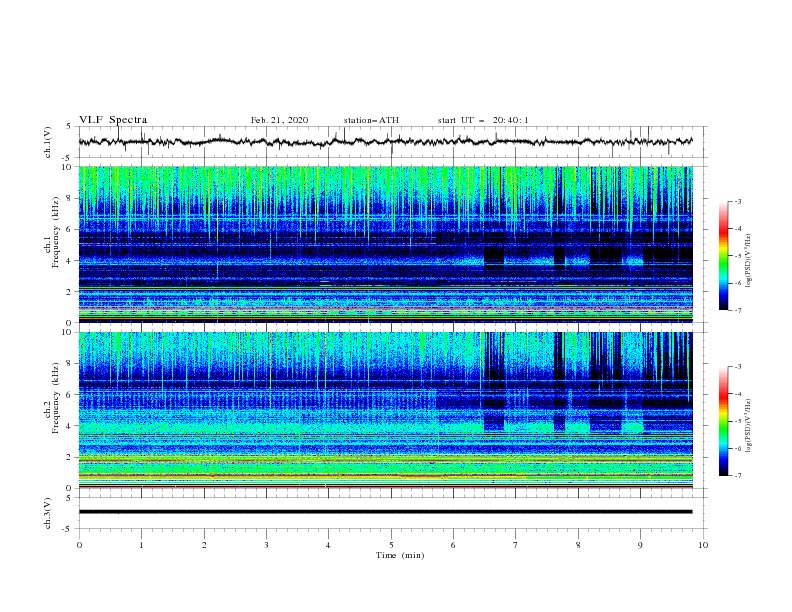Select the ch.1 color bar "log(PSD)(V²/Hz)" label
792x612 pixels.
(748, 261)
